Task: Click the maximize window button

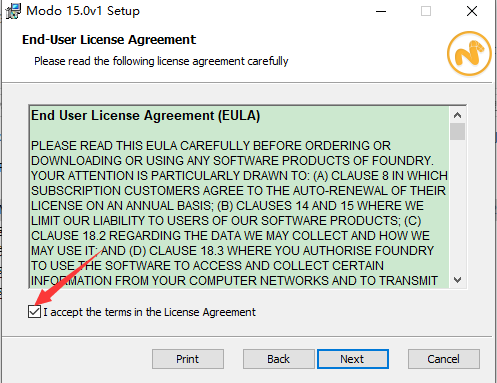Action: (426, 11)
